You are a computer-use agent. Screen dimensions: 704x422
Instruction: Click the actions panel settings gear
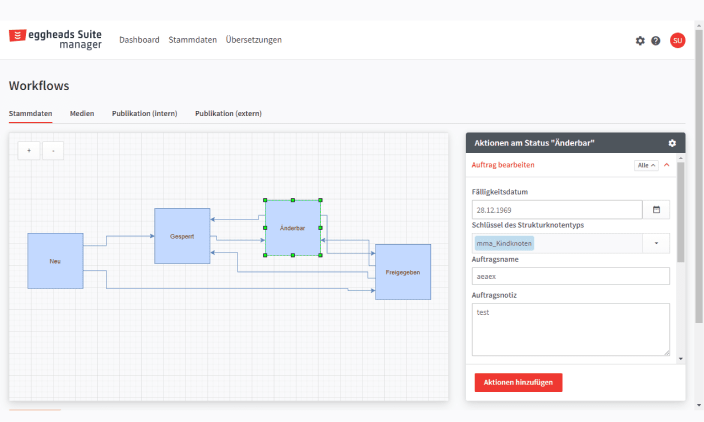672,143
